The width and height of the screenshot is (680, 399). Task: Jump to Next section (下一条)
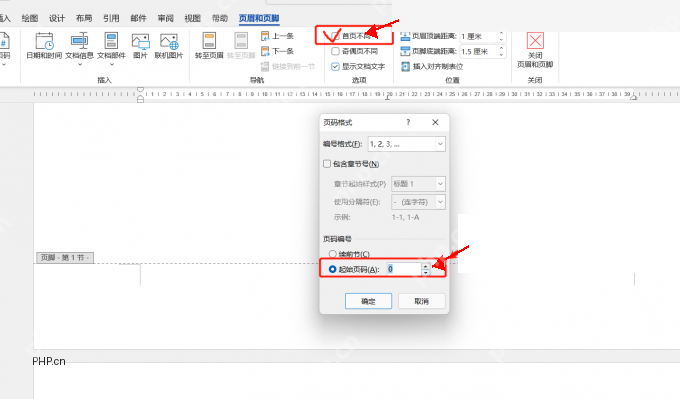tap(278, 51)
